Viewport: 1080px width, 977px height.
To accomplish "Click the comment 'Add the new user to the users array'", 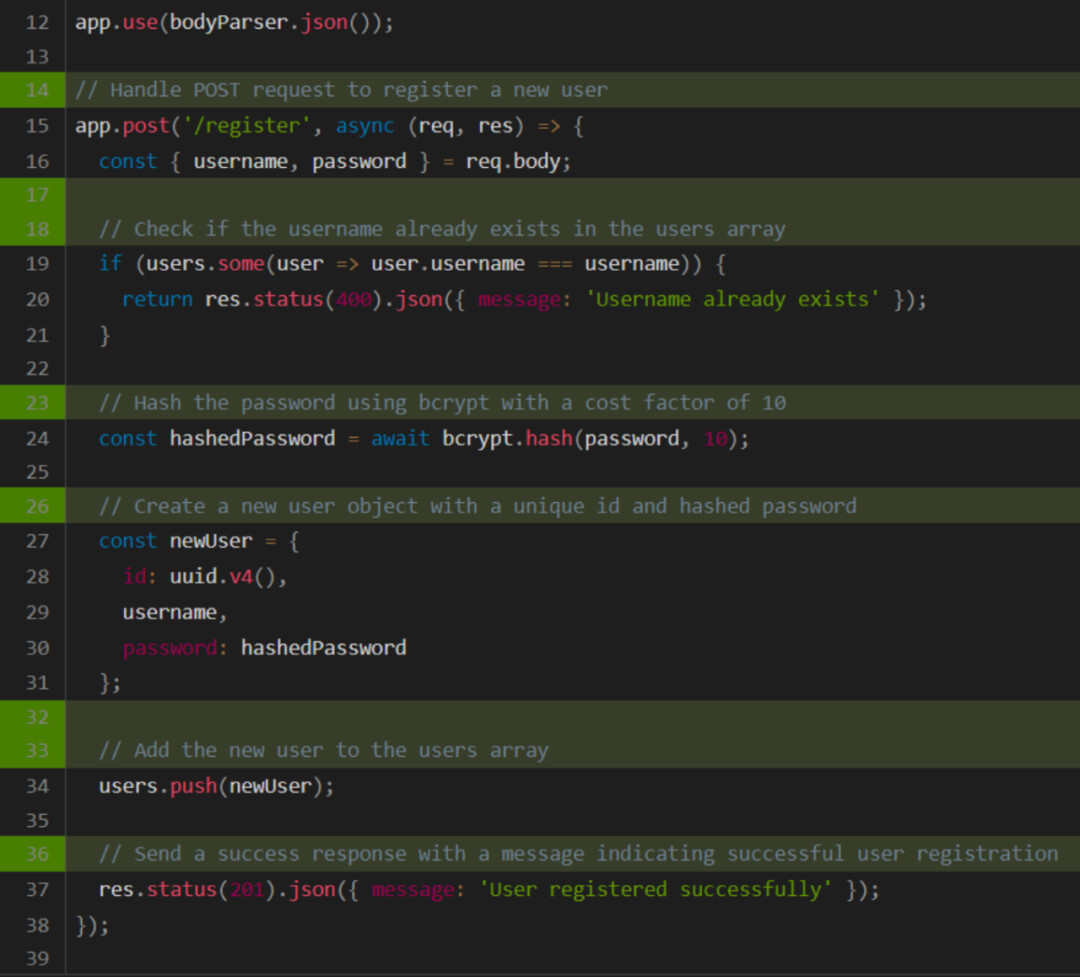I will coord(324,750).
